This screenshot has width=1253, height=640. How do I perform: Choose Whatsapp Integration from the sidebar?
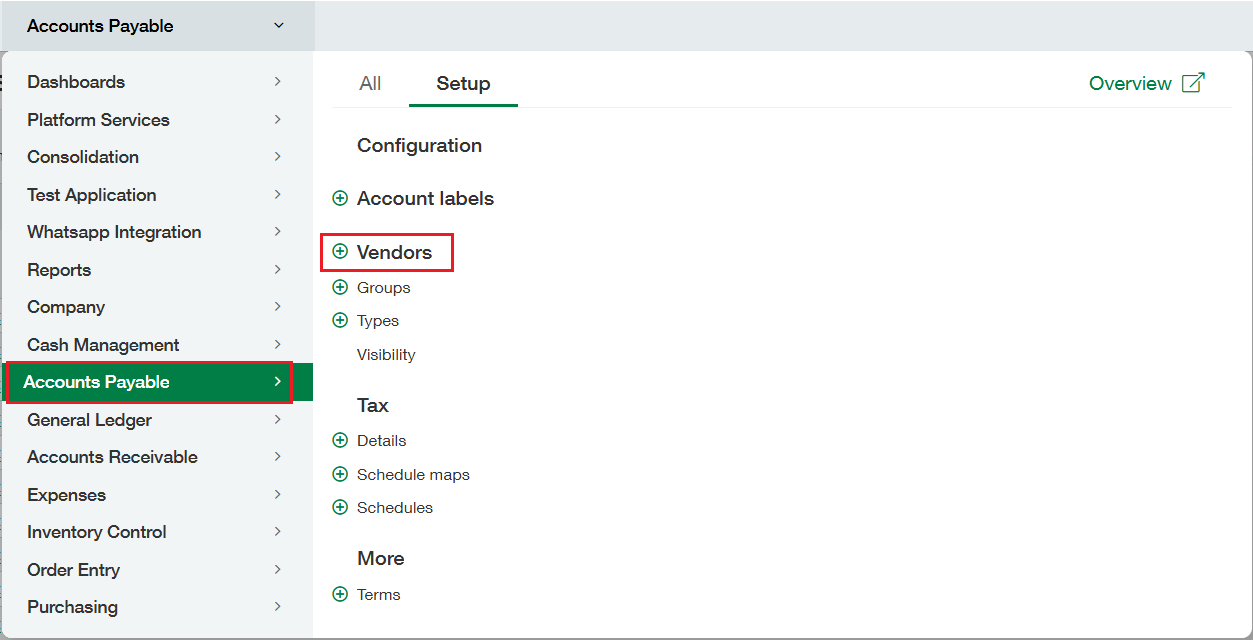pos(114,232)
